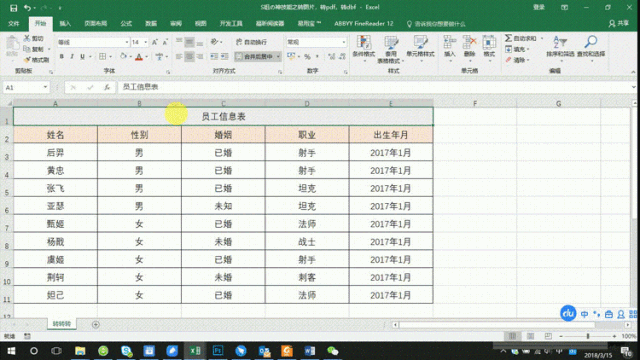Image resolution: width=640 pixels, height=360 pixels.
Task: Toggle Underline formatting
Action: coord(82,57)
